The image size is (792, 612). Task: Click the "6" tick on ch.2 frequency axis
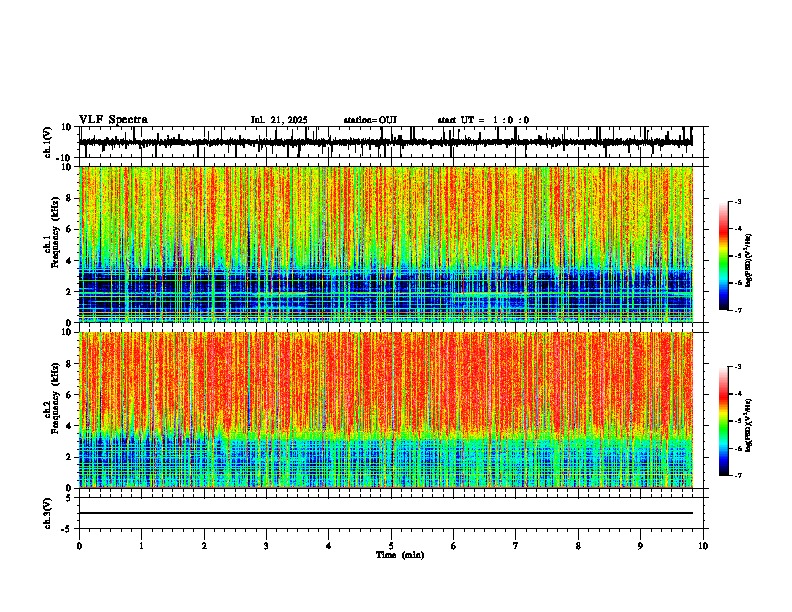coord(71,395)
